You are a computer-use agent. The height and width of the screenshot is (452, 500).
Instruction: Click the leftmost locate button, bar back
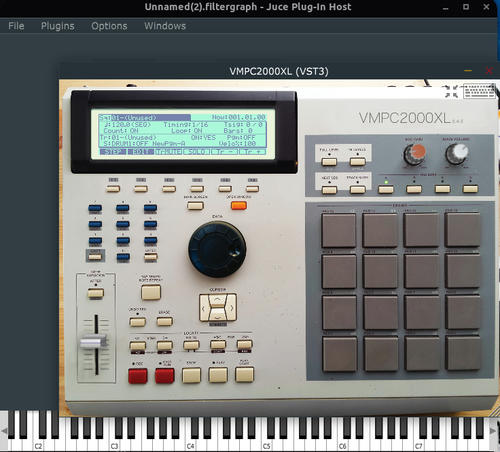pos(138,345)
